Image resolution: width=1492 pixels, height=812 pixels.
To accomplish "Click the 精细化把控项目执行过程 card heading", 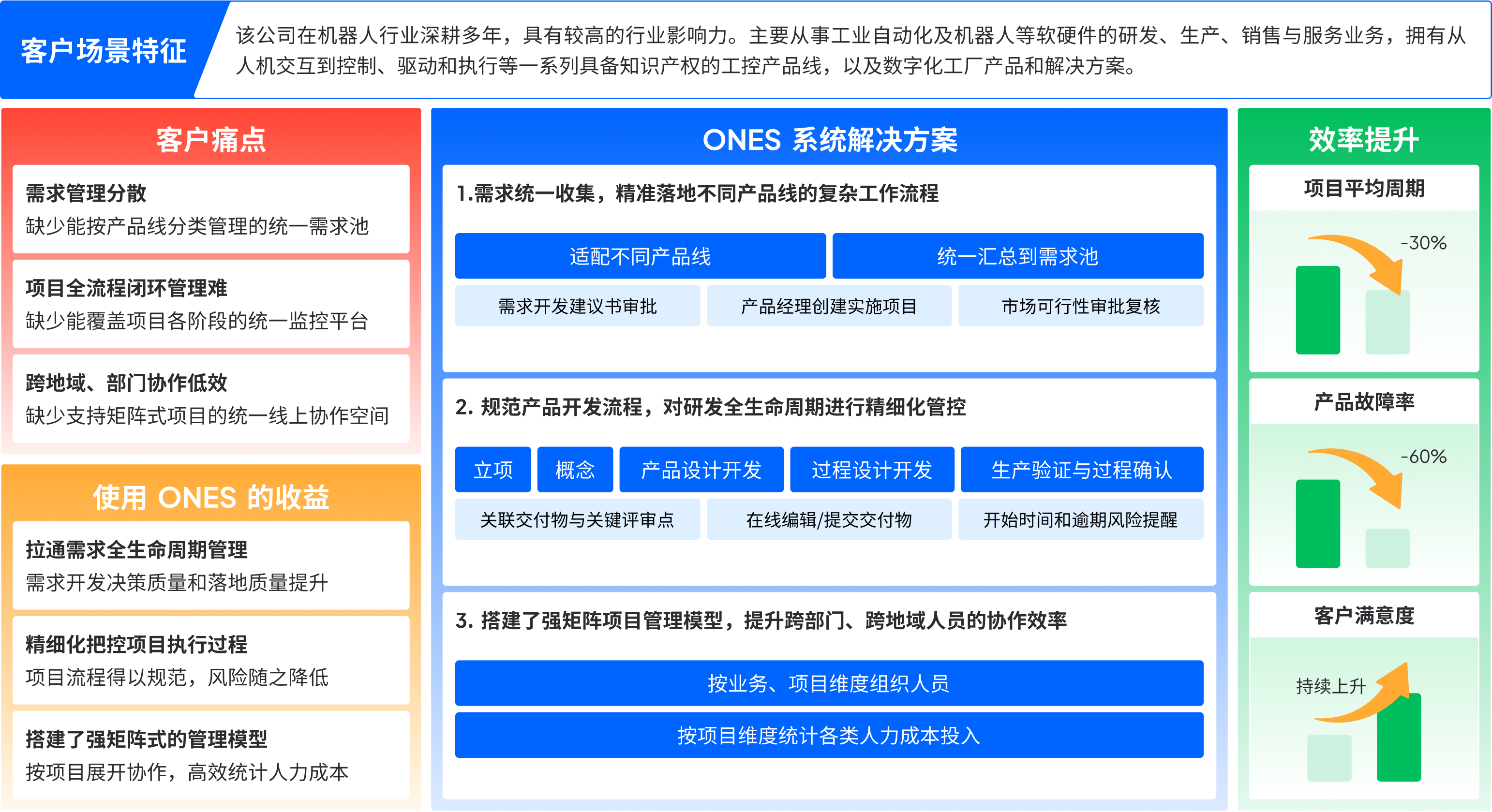I will (x=137, y=645).
